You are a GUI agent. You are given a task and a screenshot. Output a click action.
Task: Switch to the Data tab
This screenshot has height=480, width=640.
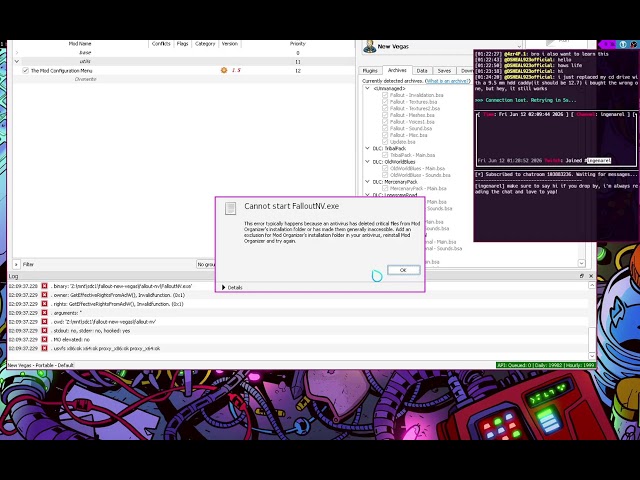pyautogui.click(x=422, y=71)
